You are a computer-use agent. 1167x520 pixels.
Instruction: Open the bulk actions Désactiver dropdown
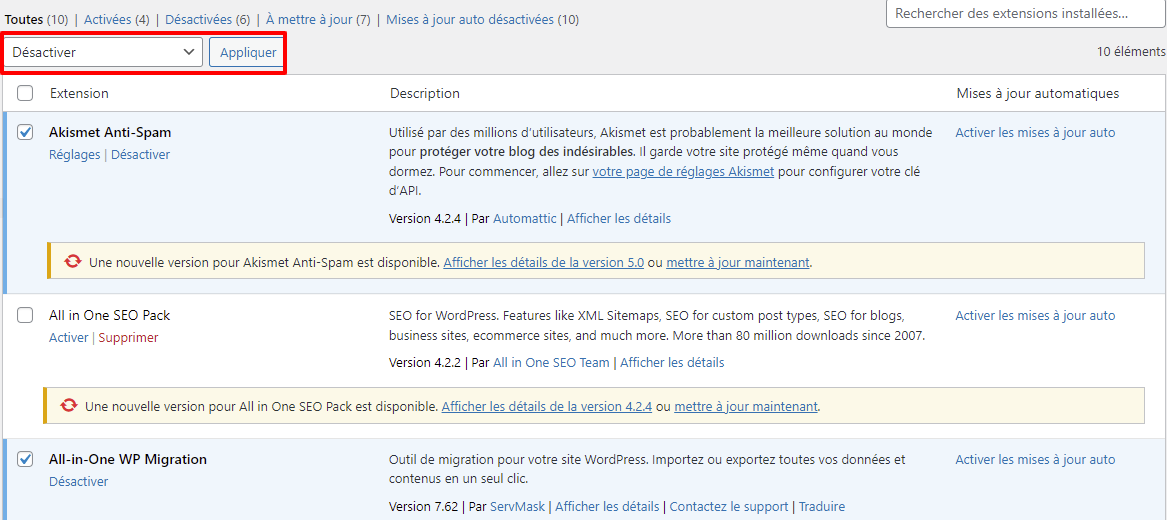(103, 52)
